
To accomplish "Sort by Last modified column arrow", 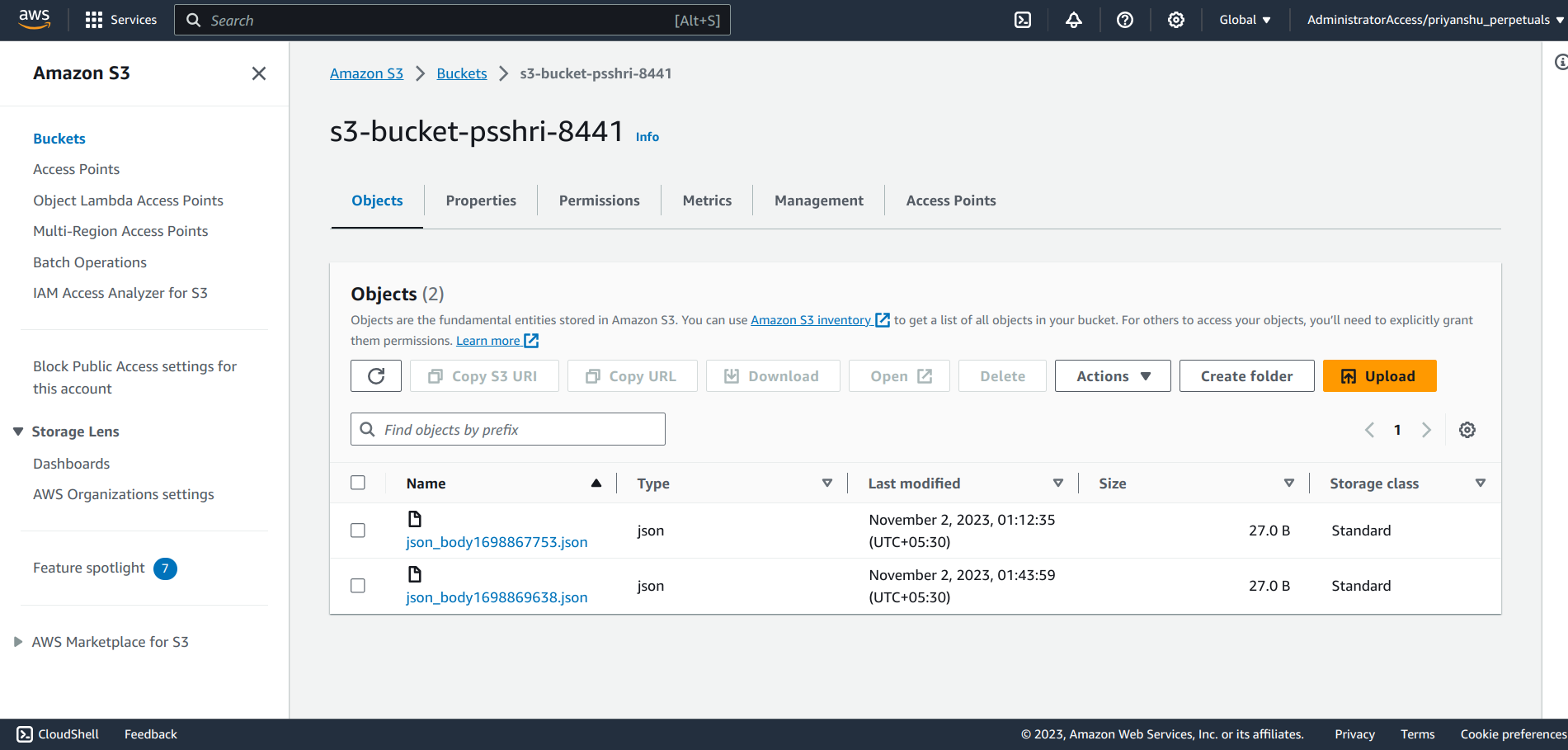I will pos(1057,483).
